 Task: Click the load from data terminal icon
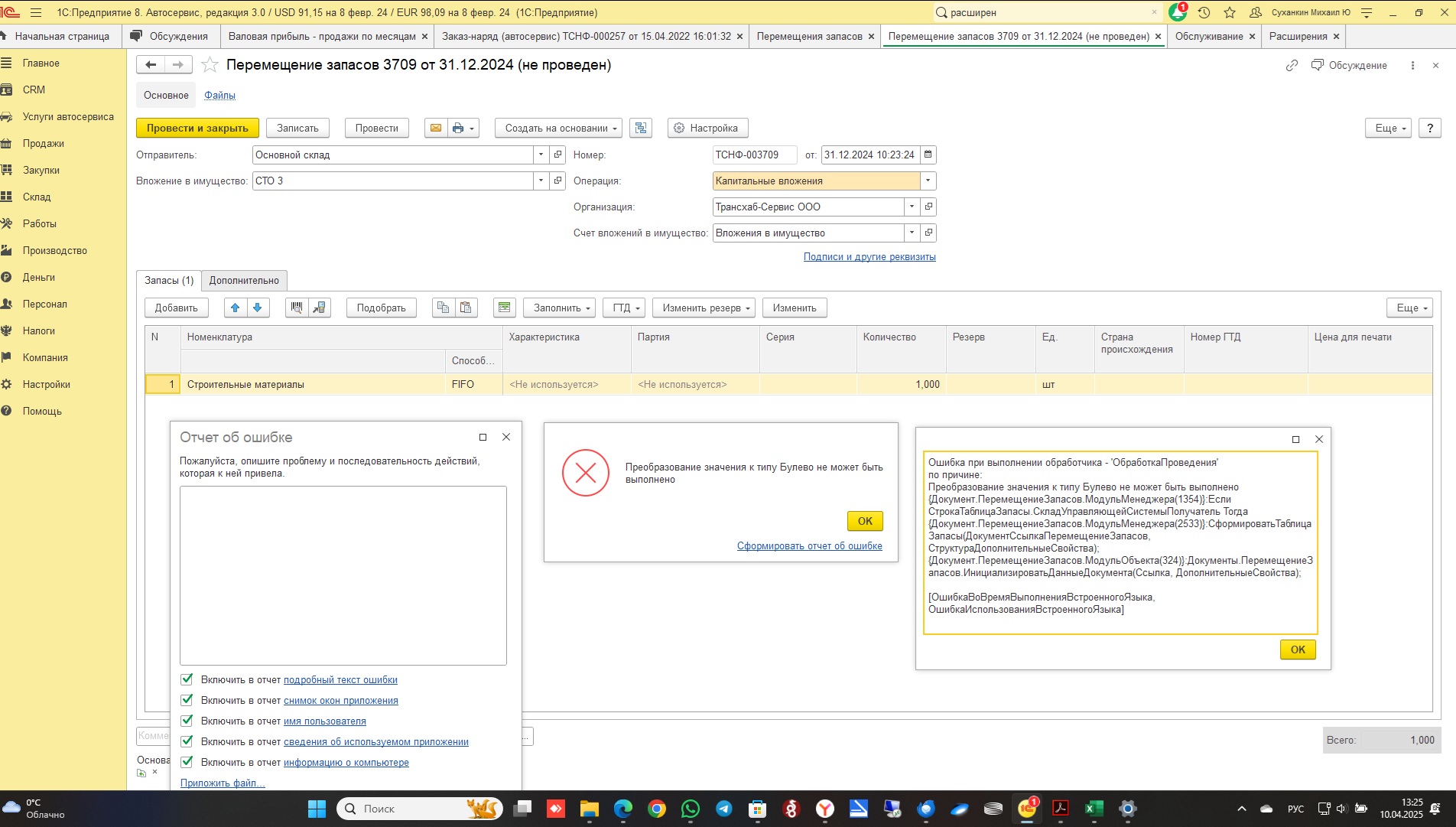320,308
